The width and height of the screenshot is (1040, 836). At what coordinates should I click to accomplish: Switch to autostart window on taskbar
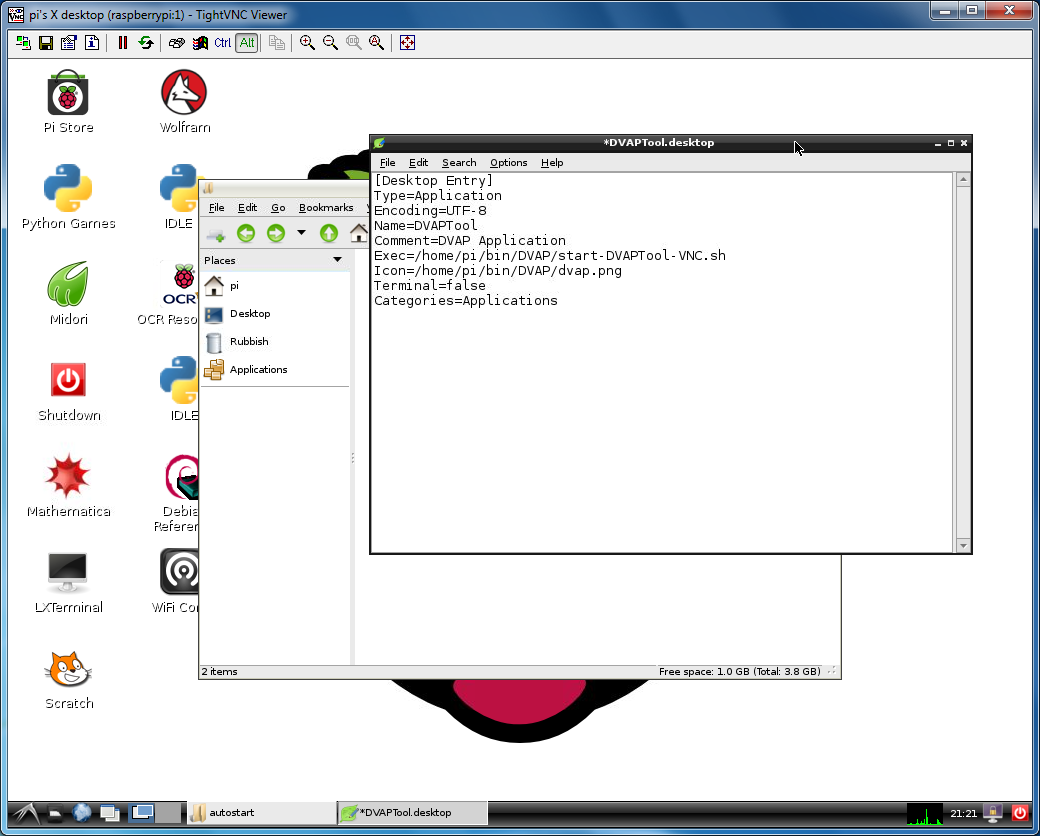262,813
